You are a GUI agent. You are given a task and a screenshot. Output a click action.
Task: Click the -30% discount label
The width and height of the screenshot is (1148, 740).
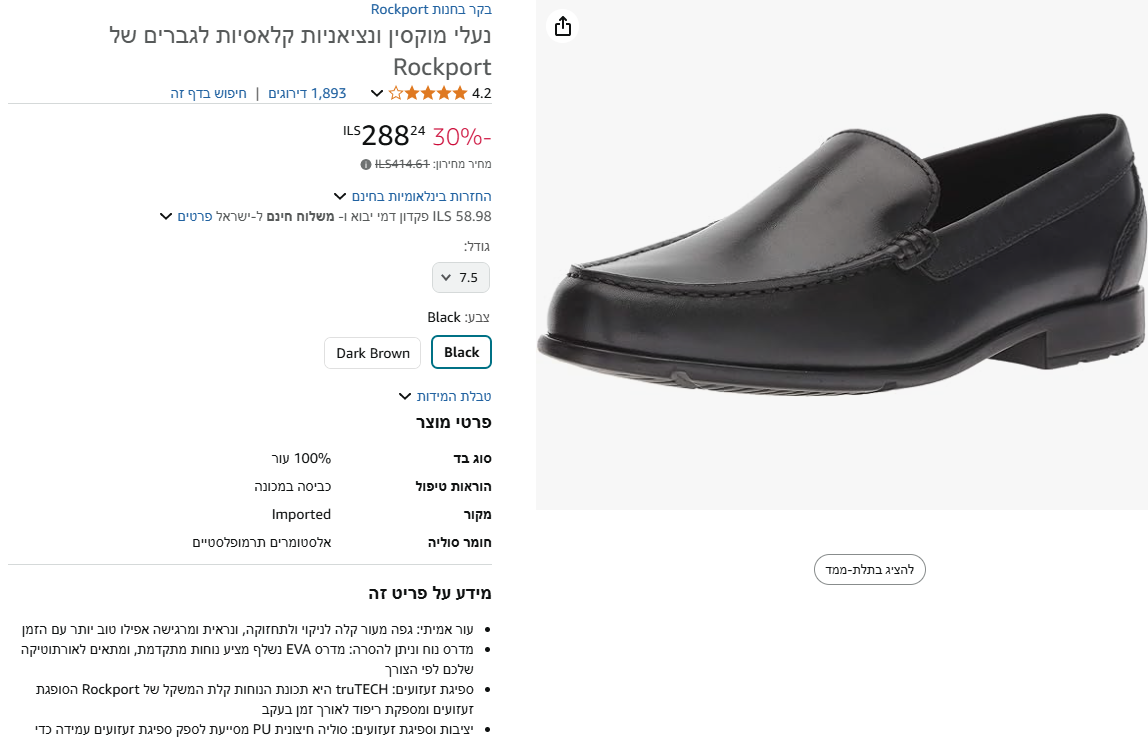(462, 136)
